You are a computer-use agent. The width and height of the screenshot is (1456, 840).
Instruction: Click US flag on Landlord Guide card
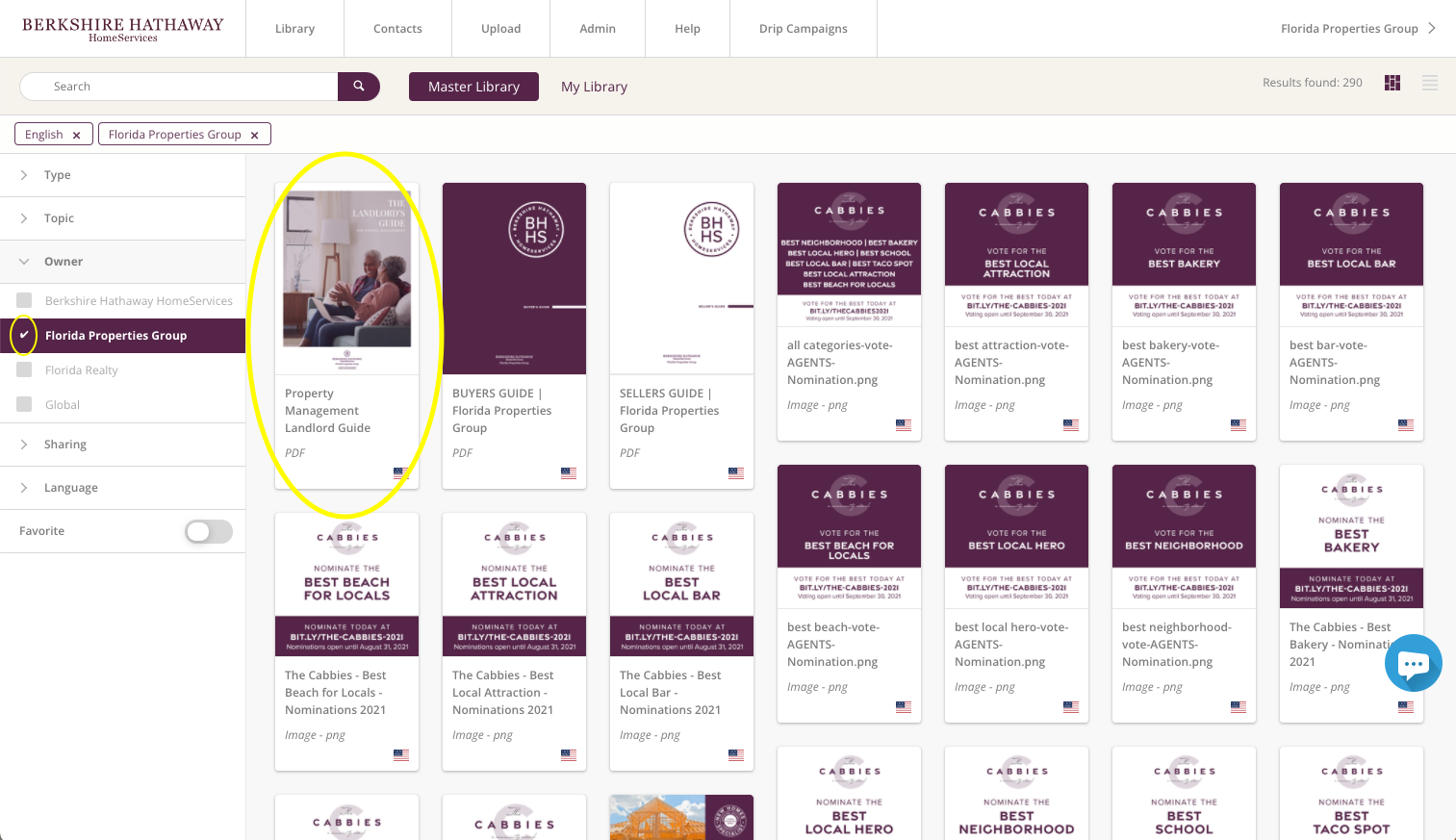point(401,472)
